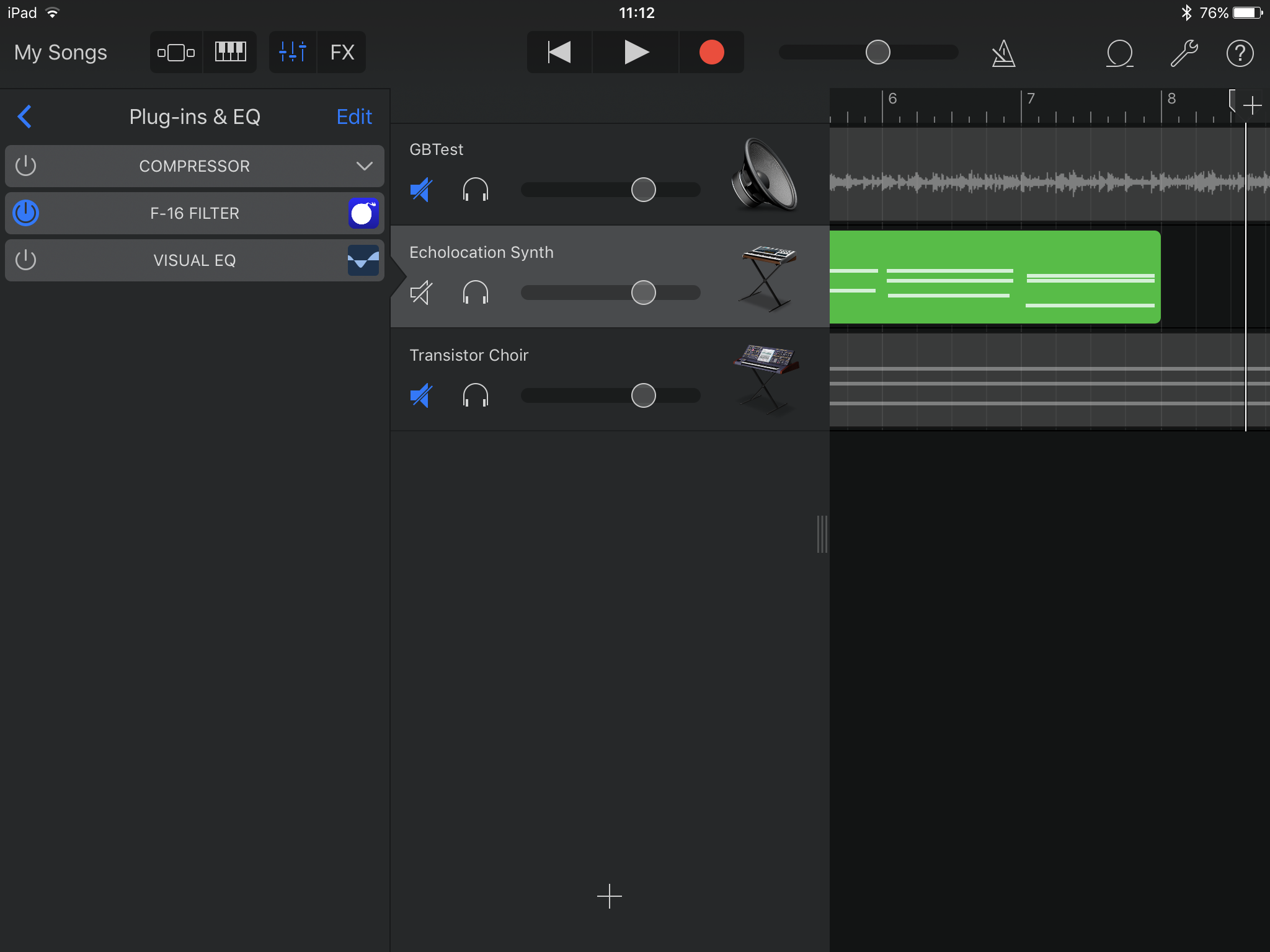The height and width of the screenshot is (952, 1270).
Task: Grab the track header resize handle
Action: coord(822,534)
